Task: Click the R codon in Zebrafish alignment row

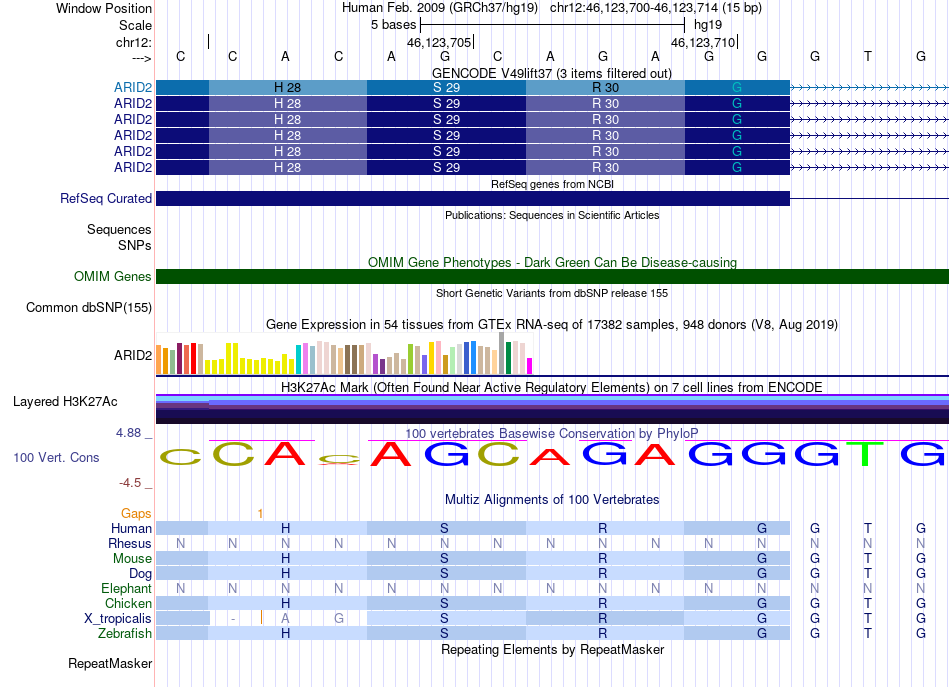Action: 603,633
